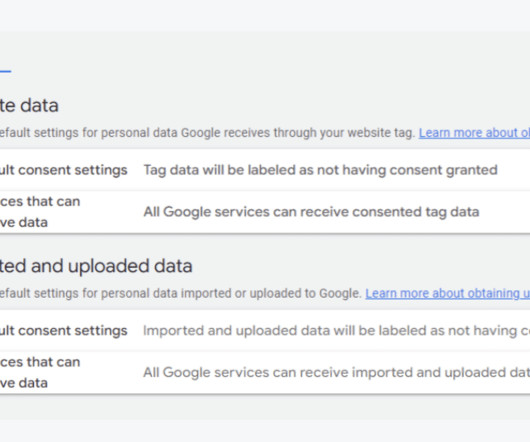Click divider between the imported data card rows
Viewport: 530px width, 442px height.
[x=265, y=350]
